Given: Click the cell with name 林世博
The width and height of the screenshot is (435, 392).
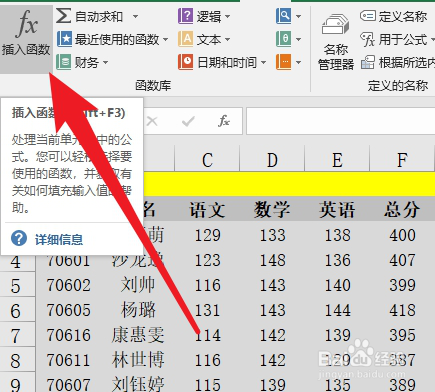Looking at the screenshot, I should (x=138, y=360).
